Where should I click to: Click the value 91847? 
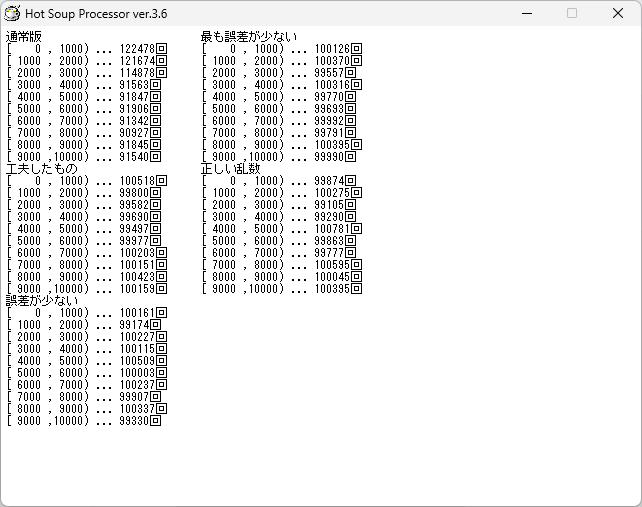pyautogui.click(x=134, y=97)
